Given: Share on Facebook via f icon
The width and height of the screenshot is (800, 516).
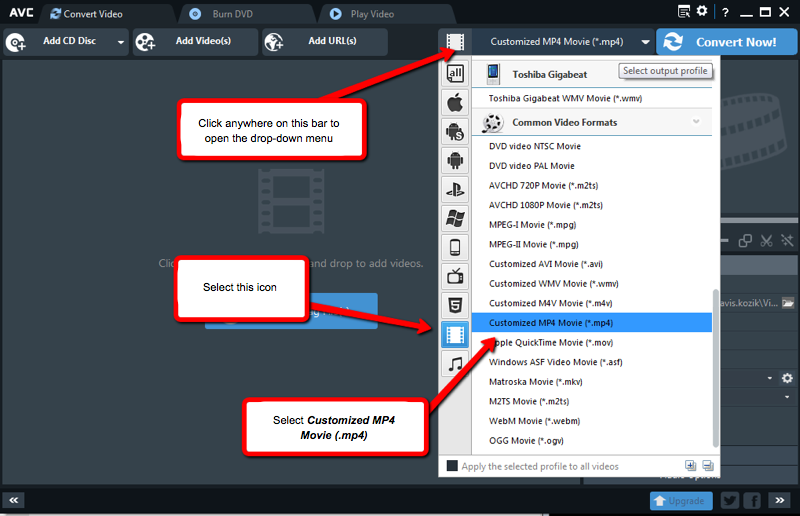Looking at the screenshot, I should coord(753,500).
